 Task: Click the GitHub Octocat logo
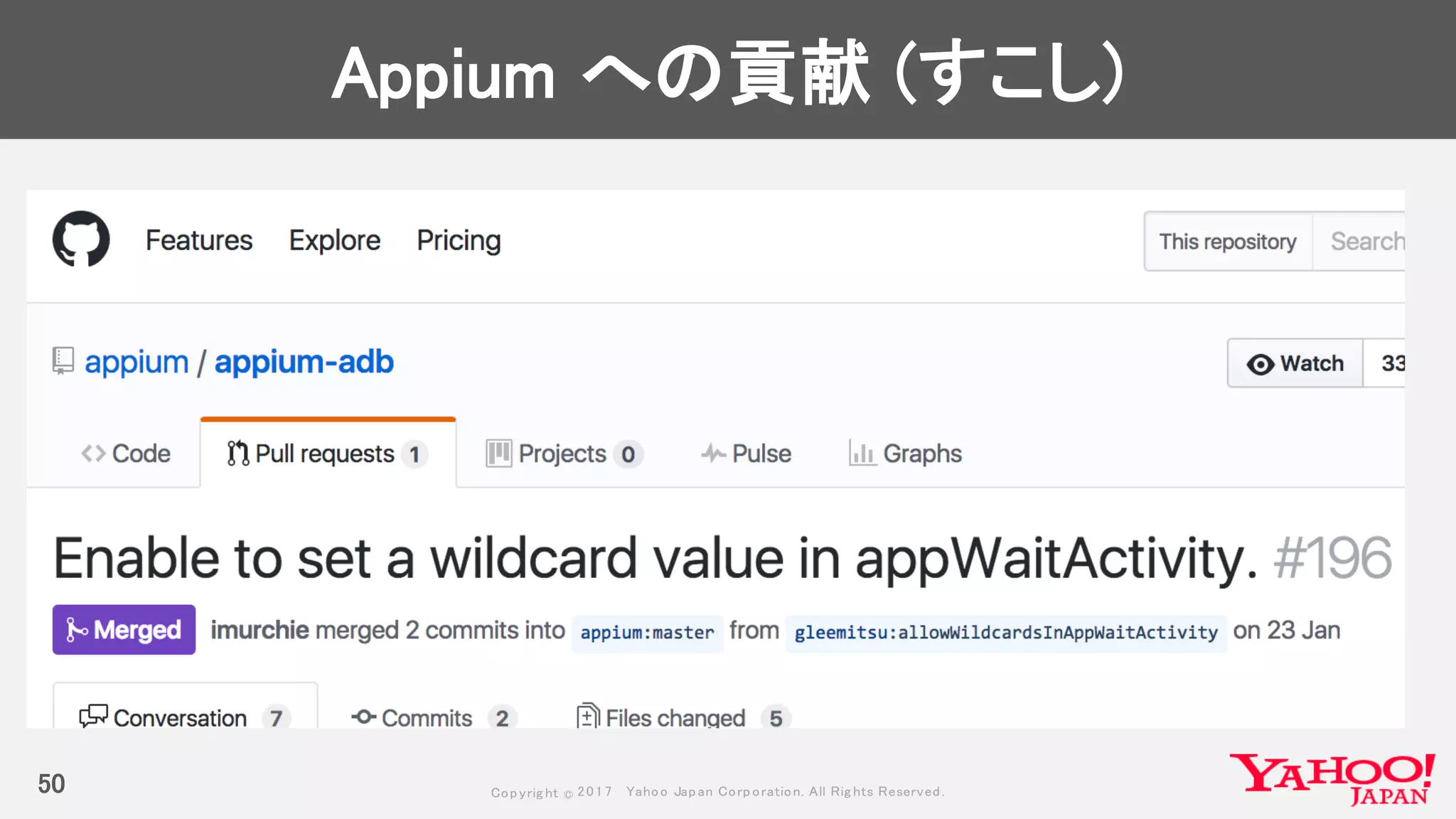pyautogui.click(x=81, y=239)
